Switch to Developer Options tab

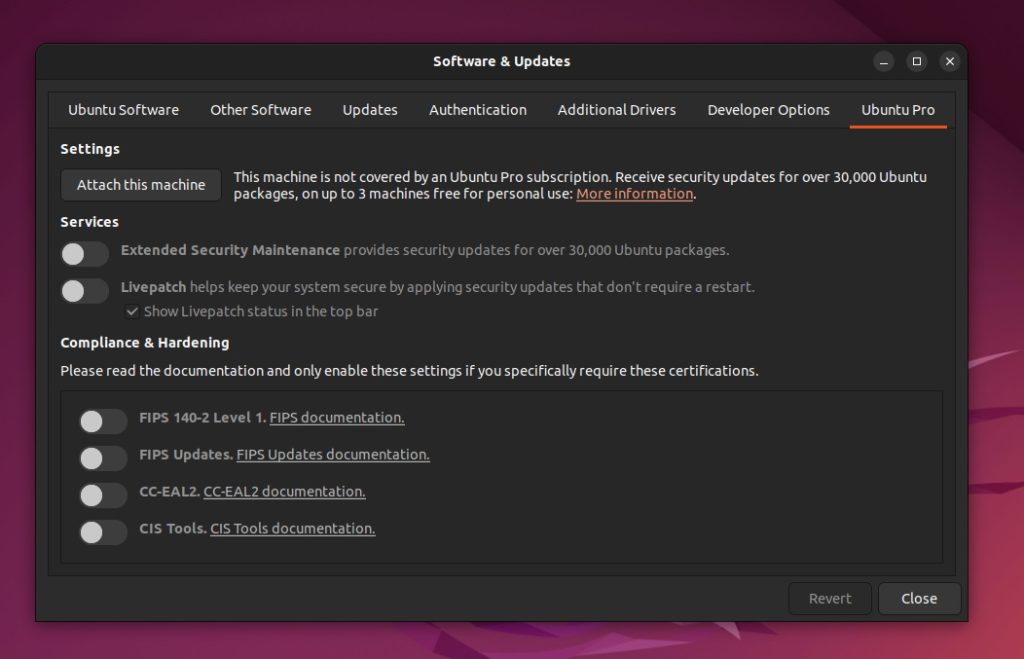click(768, 110)
